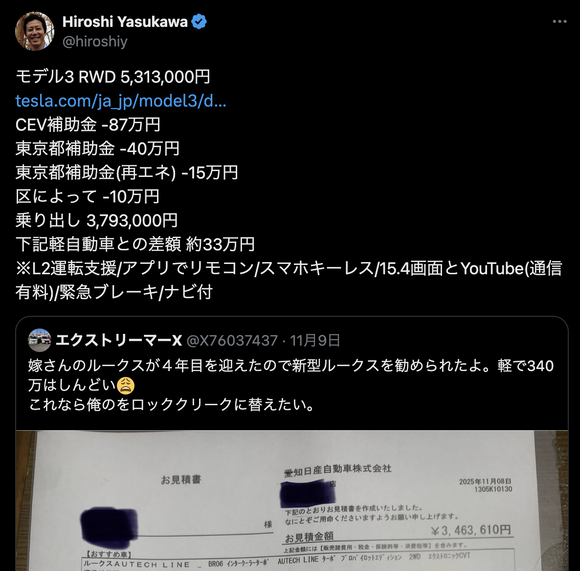Screen dimensions: 580x571
Task: Click the Hiroshi Yasukawa display name
Action: tap(125, 22)
